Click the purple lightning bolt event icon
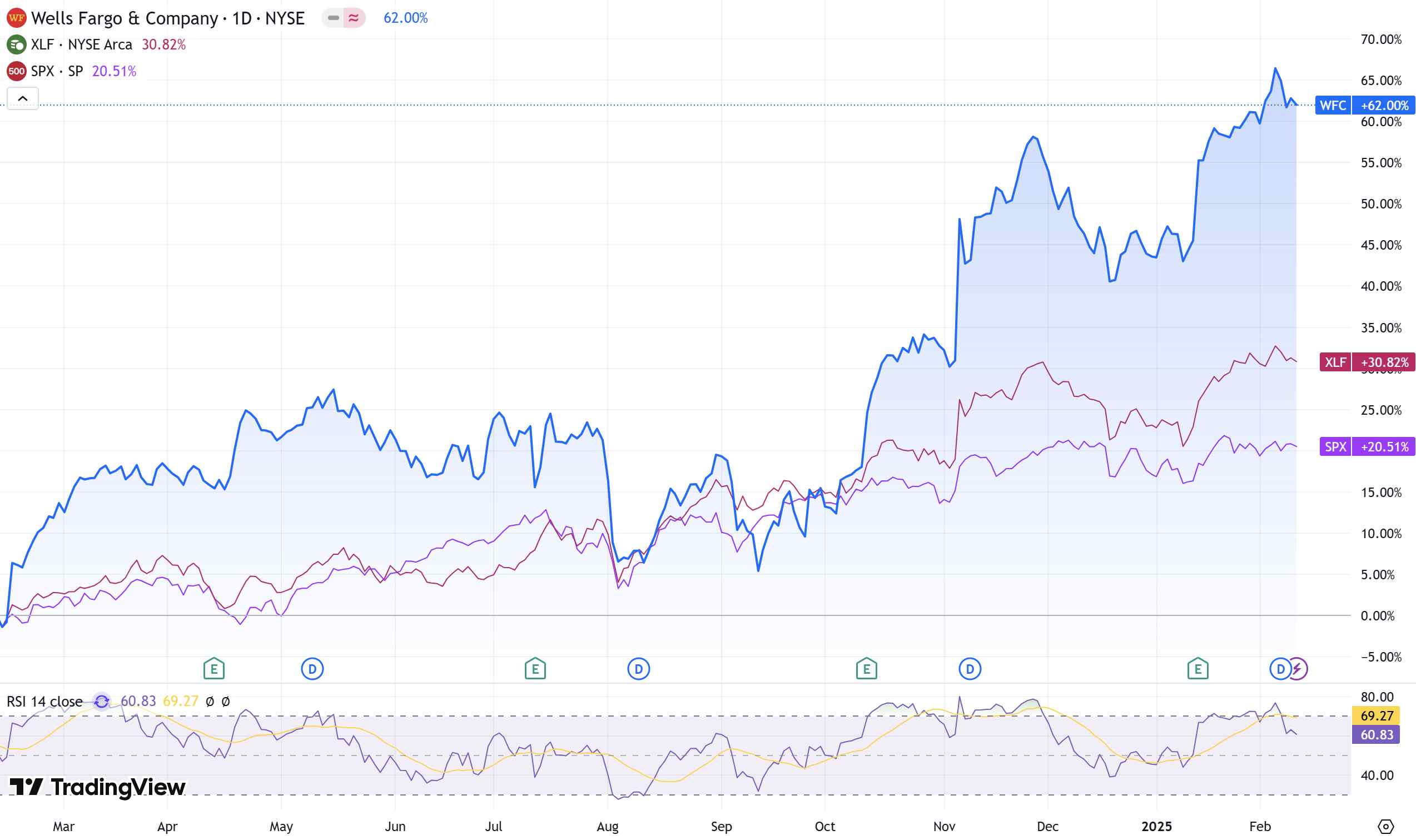Viewport: 1416px width, 840px height. [x=1297, y=669]
